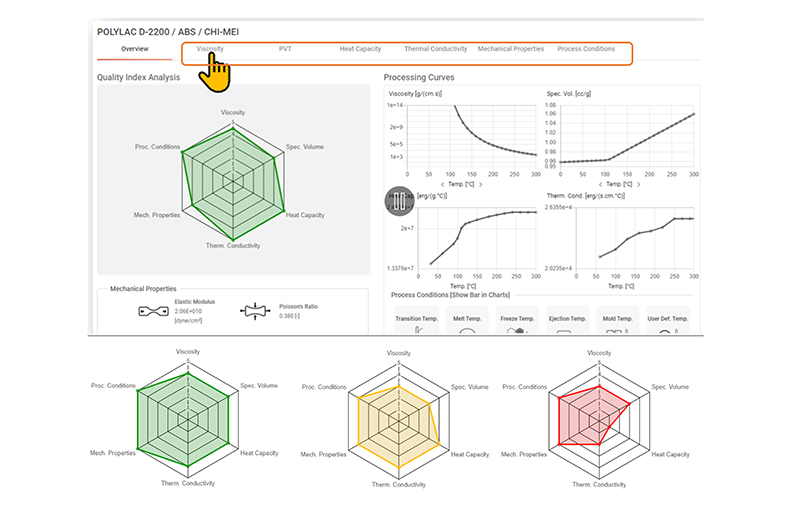788x515 pixels.
Task: Click the Elastic Modulus value 2.06E+010
Action: pyautogui.click(x=188, y=312)
